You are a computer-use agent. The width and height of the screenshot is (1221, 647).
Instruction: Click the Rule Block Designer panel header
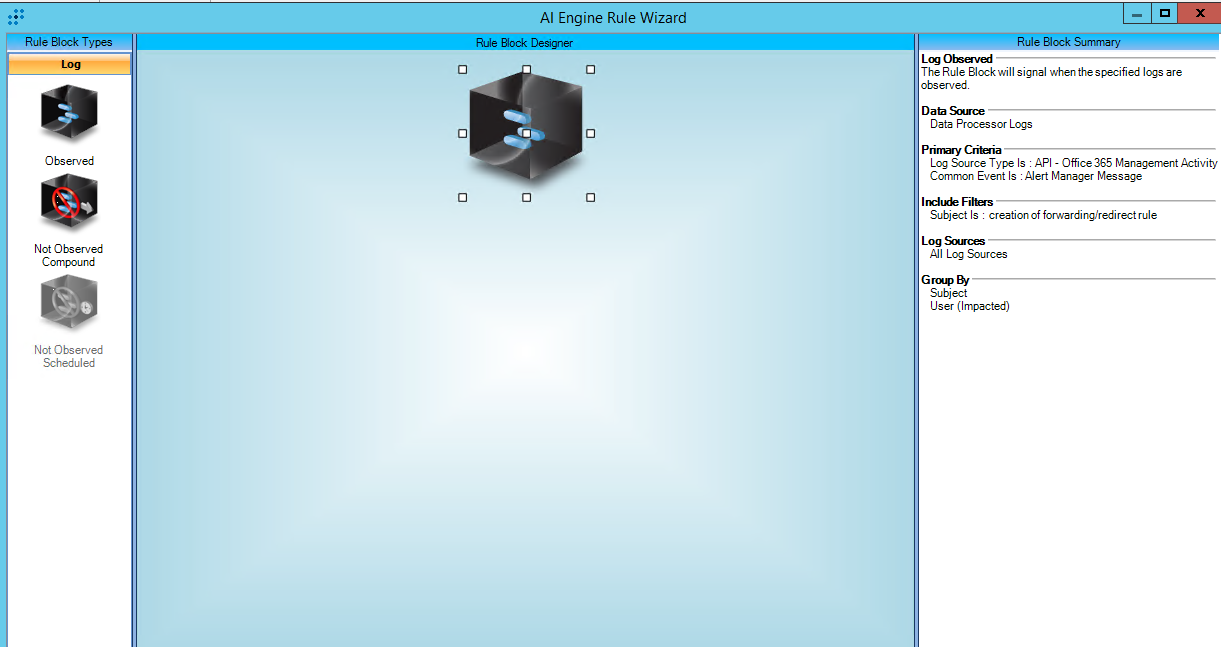524,43
